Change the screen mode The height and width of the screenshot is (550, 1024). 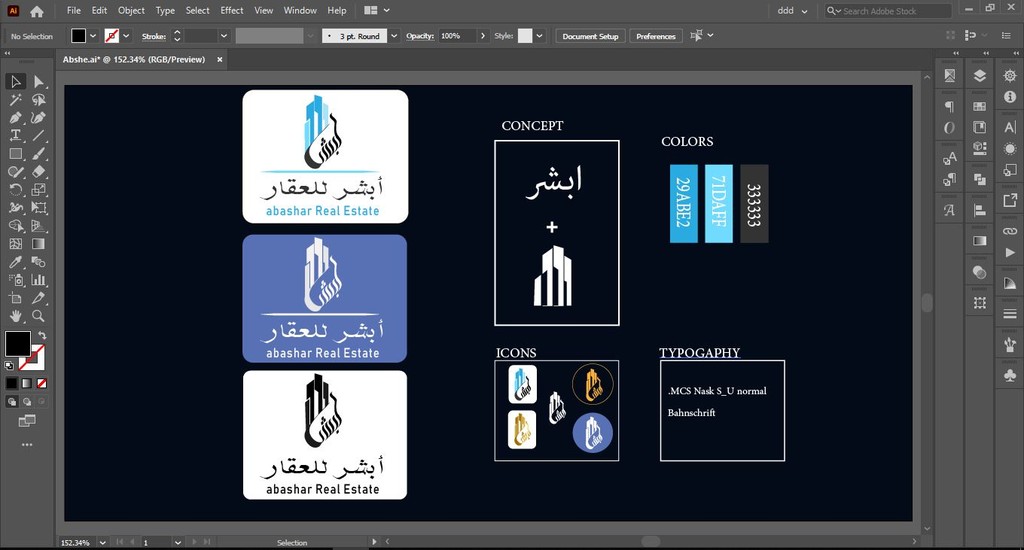pyautogui.click(x=27, y=421)
